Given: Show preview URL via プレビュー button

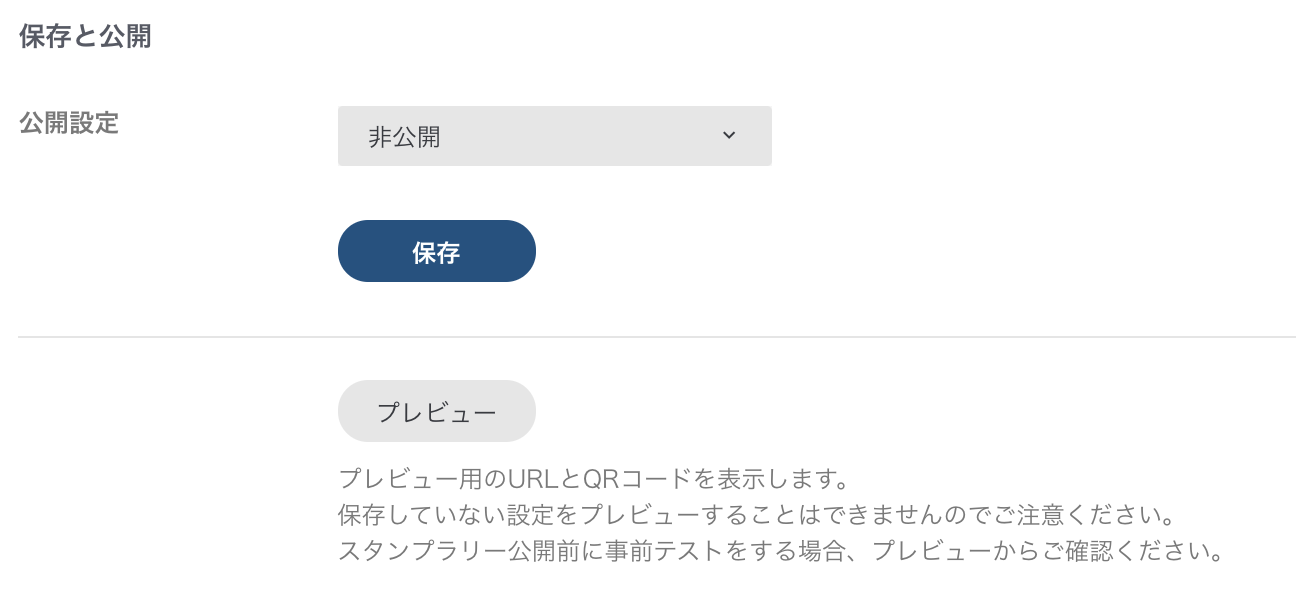Looking at the screenshot, I should coord(436,411).
